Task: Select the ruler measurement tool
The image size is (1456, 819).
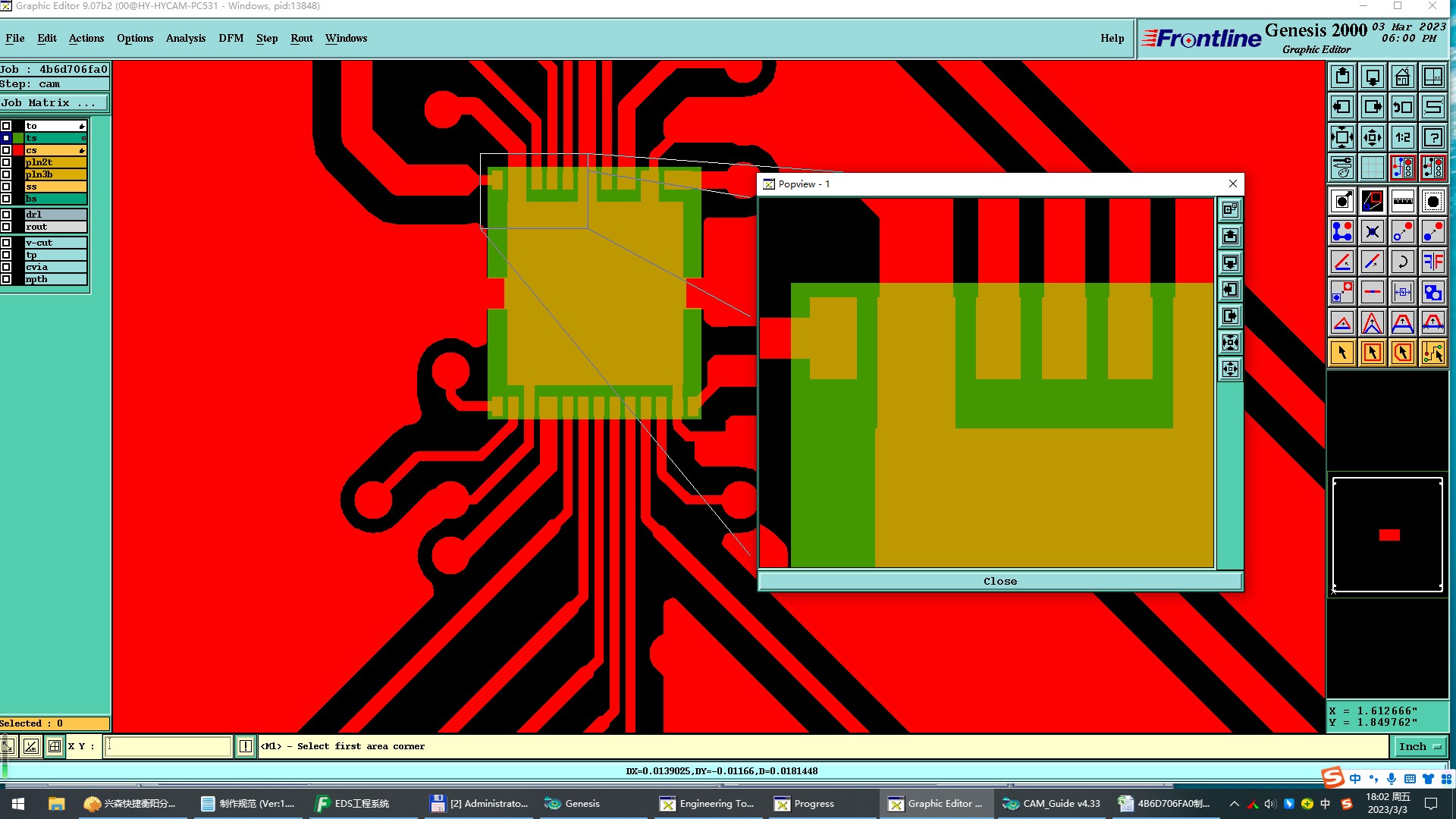Action: pos(1402,201)
